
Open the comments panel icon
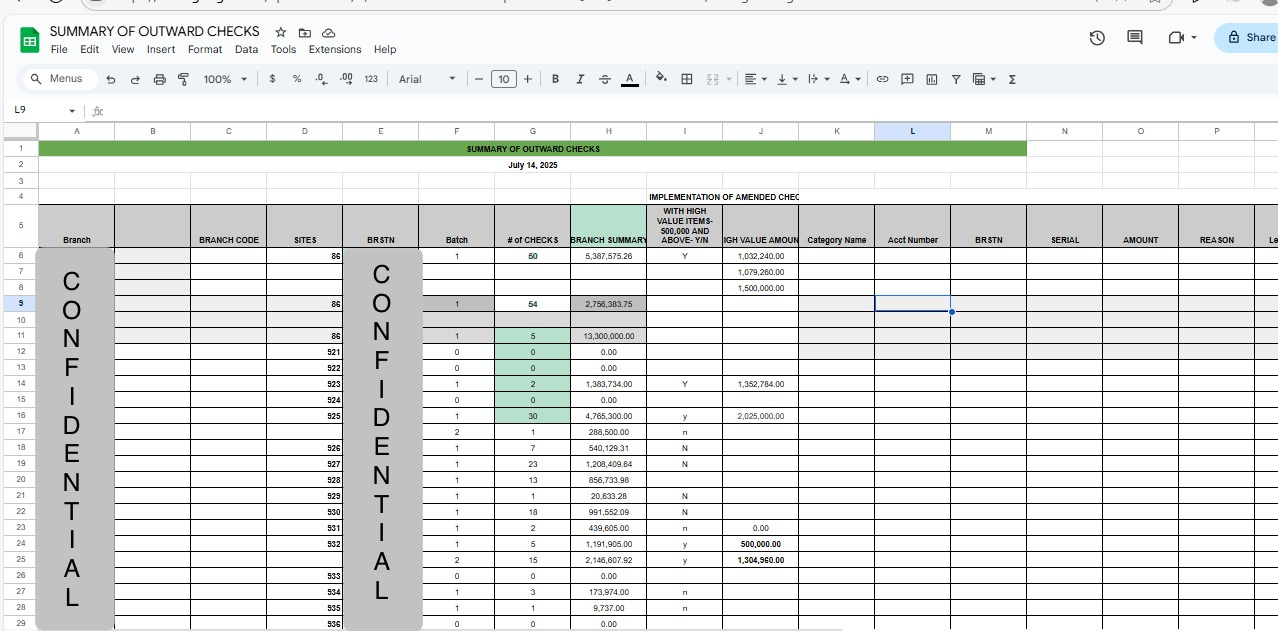click(1135, 38)
